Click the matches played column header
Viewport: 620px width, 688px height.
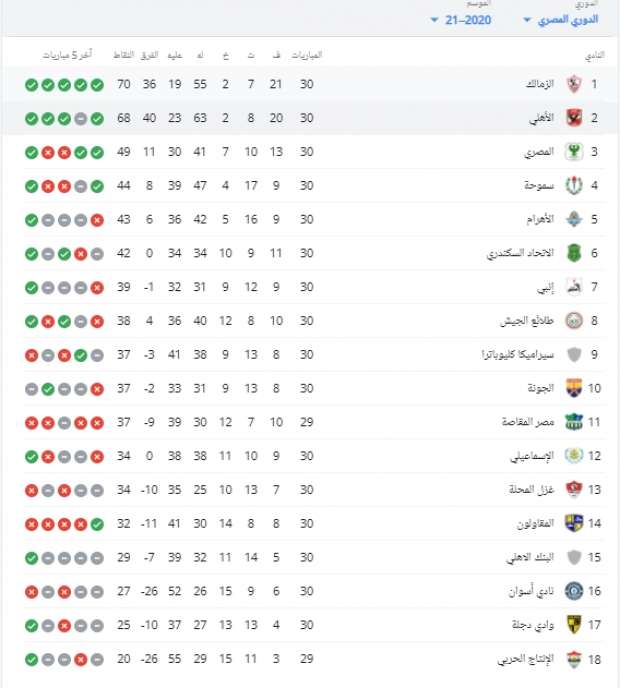click(x=307, y=55)
